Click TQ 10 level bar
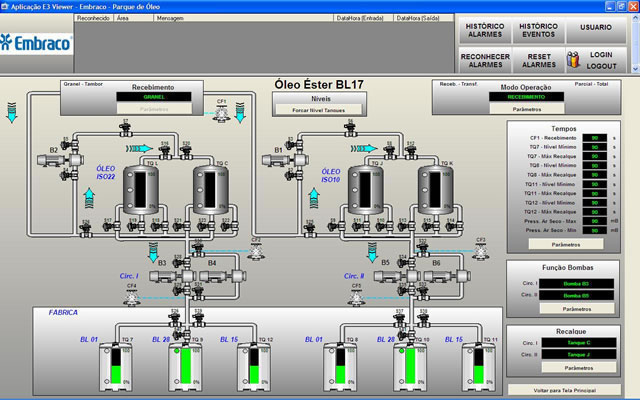Image resolution: width=640 pixels, height=400 pixels. point(410,366)
